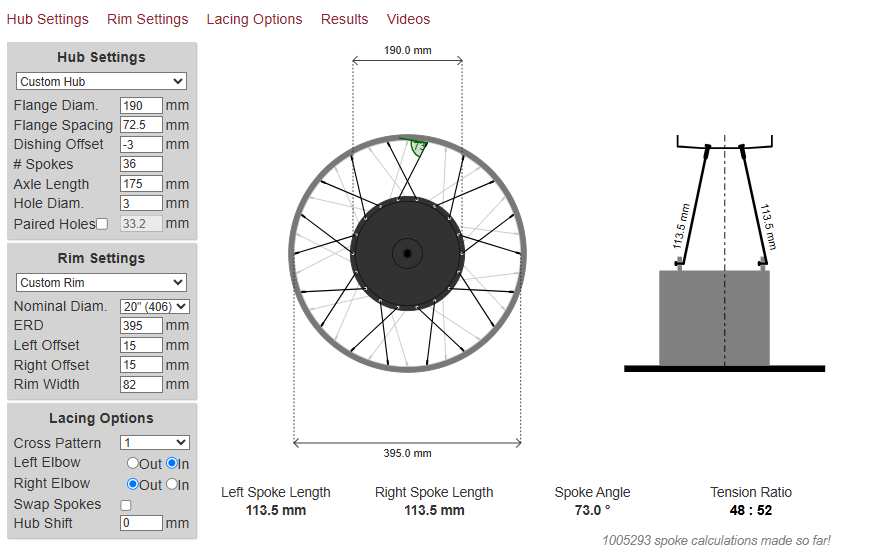
Task: Click the green spoke angle marker
Action: pos(416,147)
